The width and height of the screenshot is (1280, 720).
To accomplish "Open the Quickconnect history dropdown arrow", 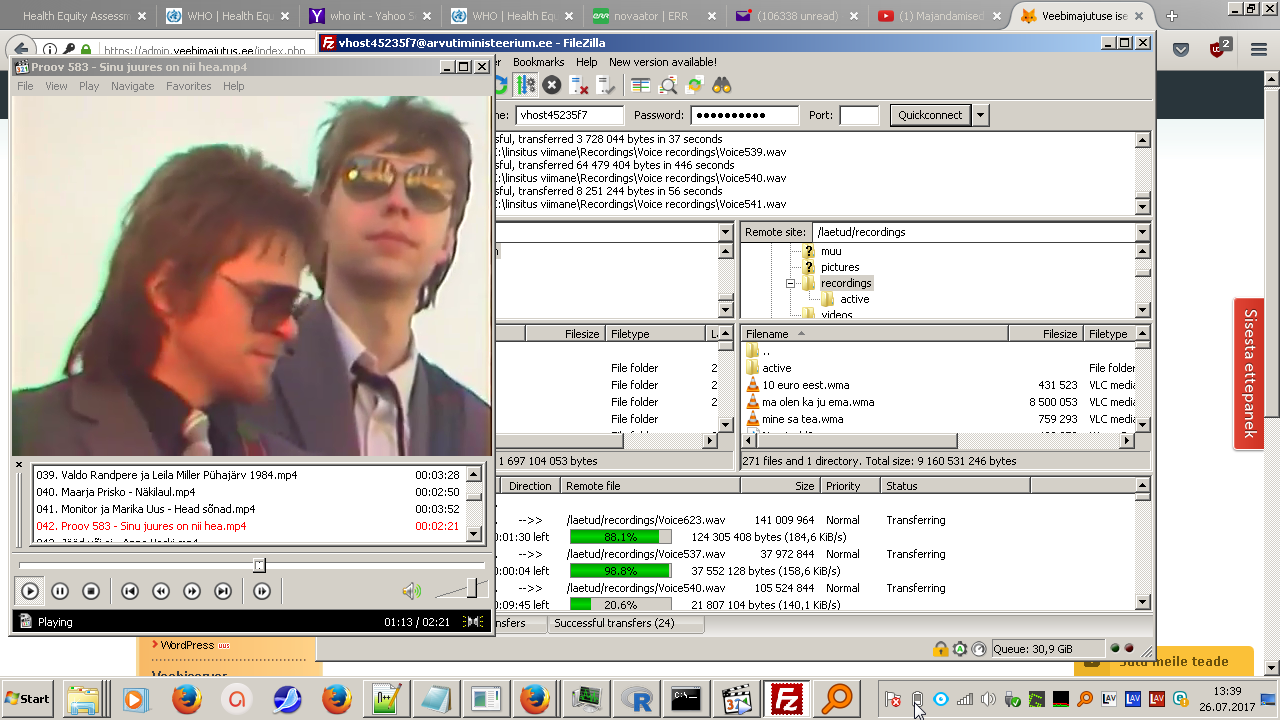I will 980,115.
